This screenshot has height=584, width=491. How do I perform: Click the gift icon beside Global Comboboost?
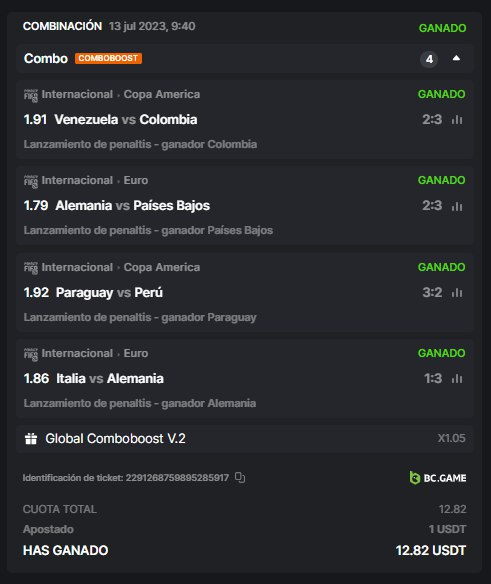click(x=31, y=438)
